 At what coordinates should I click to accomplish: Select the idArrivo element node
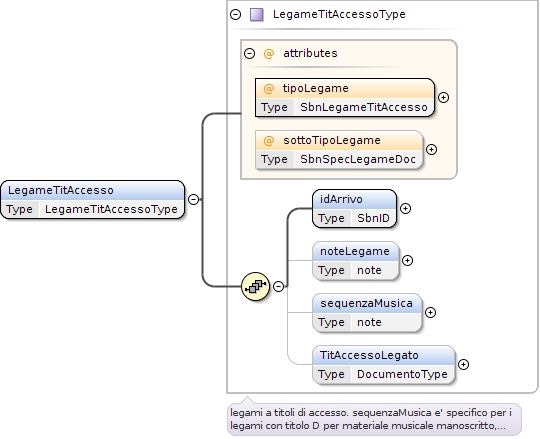click(x=354, y=208)
